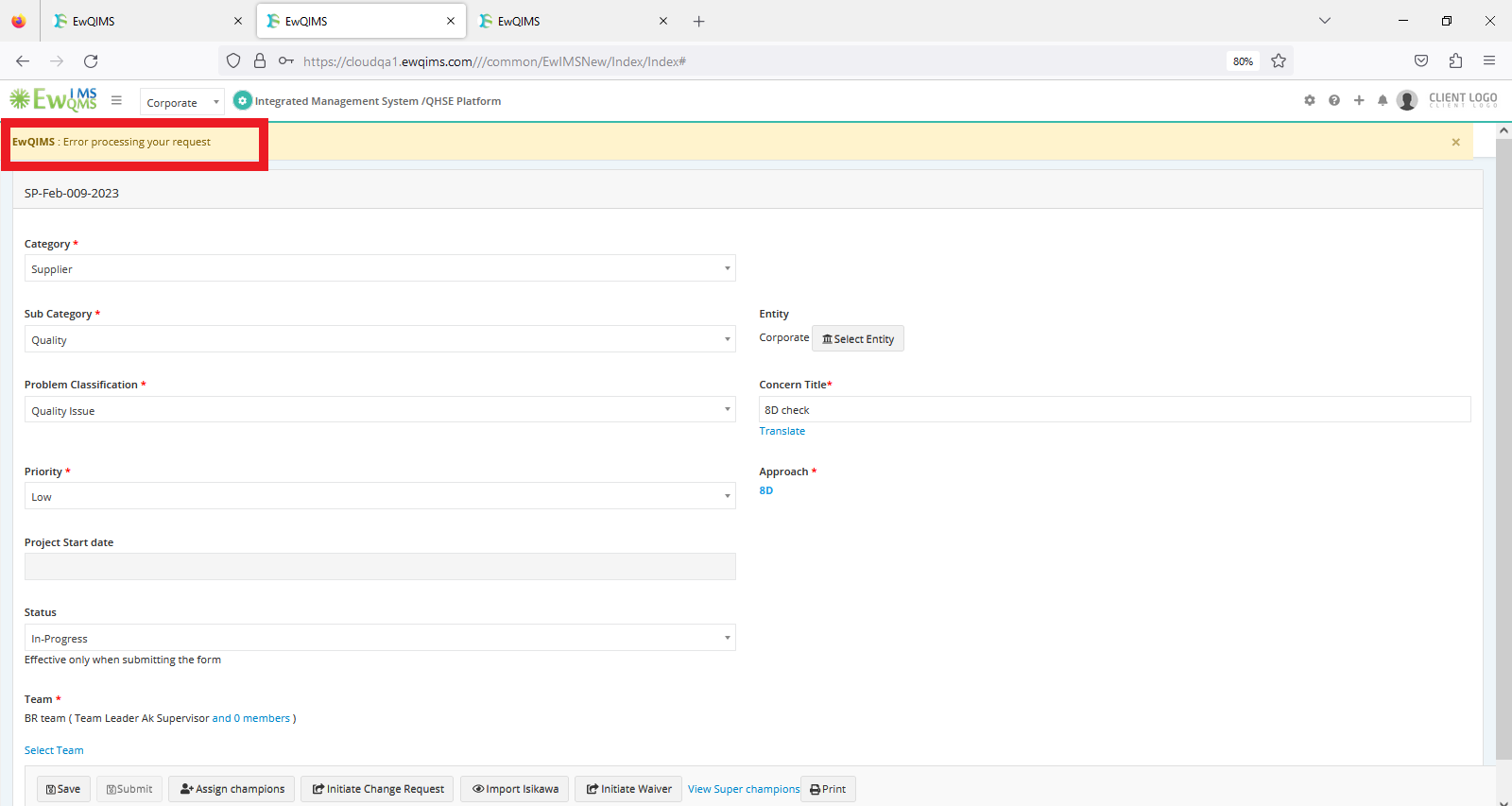Click the EwIMS QMS logo

pos(54,99)
